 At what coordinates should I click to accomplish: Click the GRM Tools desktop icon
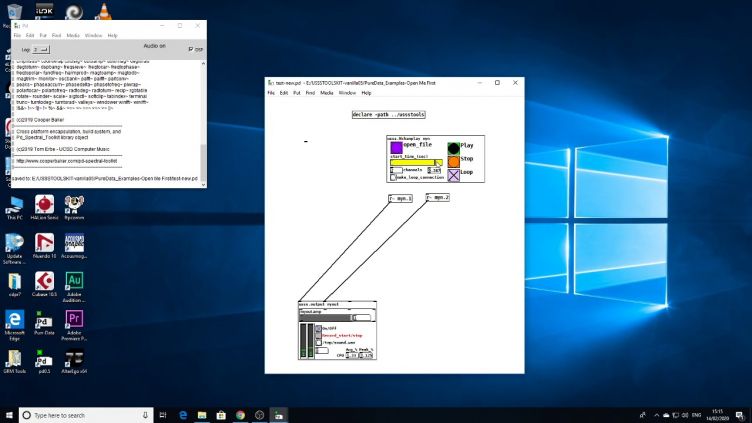tap(14, 361)
